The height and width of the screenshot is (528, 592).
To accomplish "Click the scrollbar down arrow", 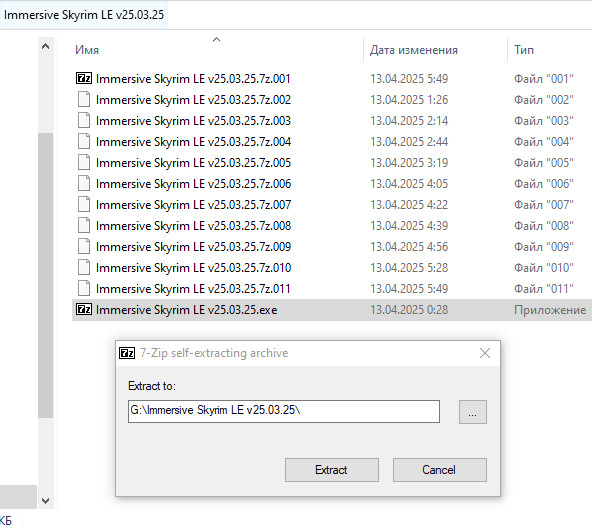I will pos(46,501).
